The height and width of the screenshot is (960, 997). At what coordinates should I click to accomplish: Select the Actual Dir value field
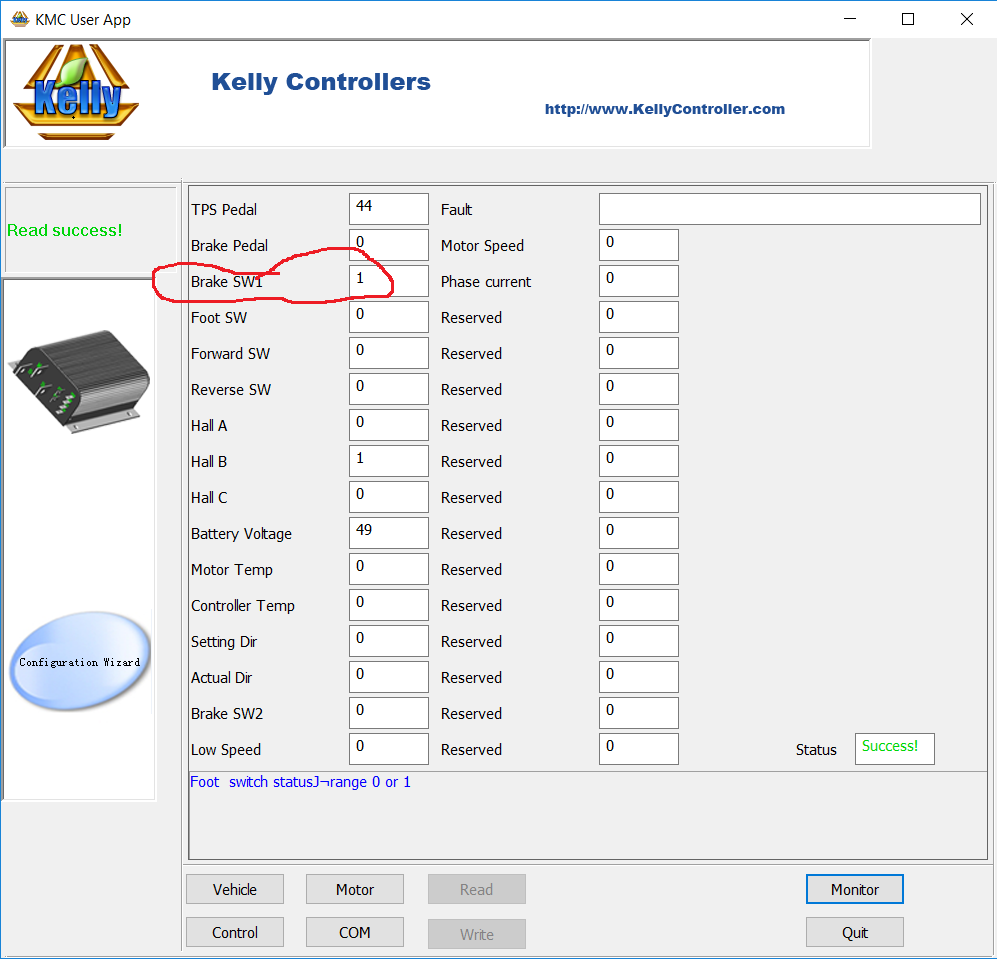(x=388, y=677)
